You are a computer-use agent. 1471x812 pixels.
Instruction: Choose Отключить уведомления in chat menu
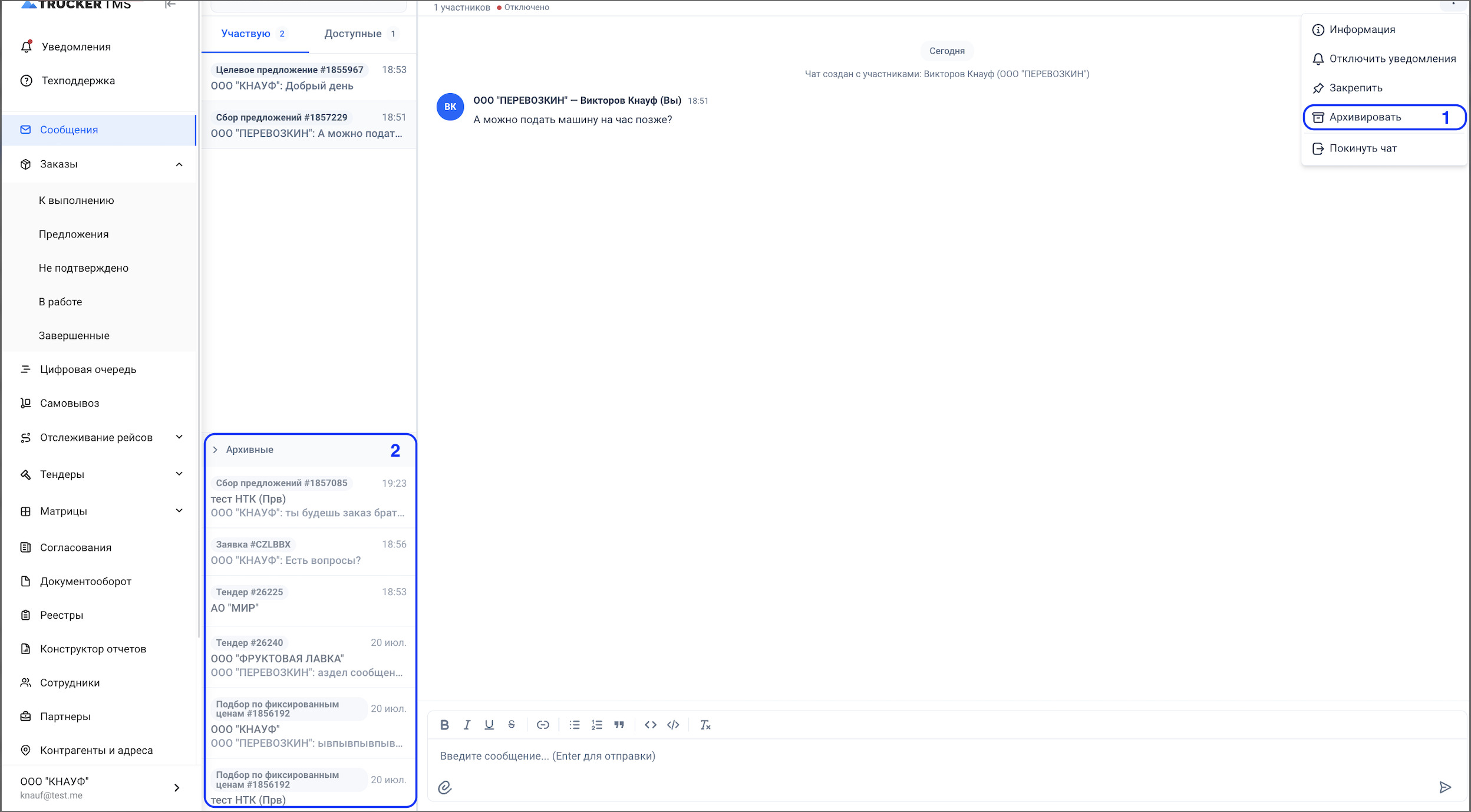[x=1383, y=59]
